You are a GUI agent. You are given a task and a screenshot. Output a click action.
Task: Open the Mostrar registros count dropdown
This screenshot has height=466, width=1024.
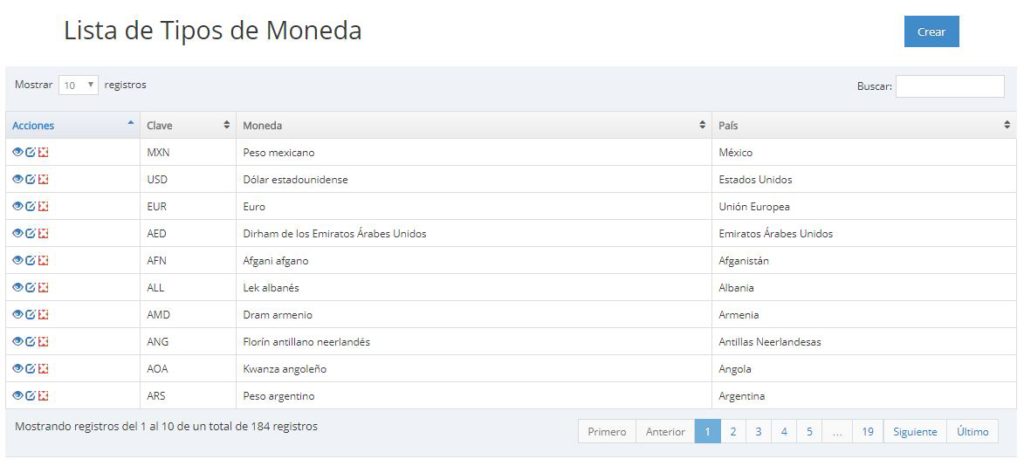78,86
